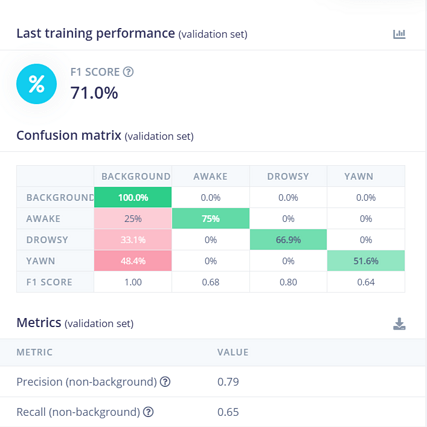Viewport: 427px width, 427px height.
Task: Select the 75% AWAKE diagonal cell
Action: [x=211, y=218]
